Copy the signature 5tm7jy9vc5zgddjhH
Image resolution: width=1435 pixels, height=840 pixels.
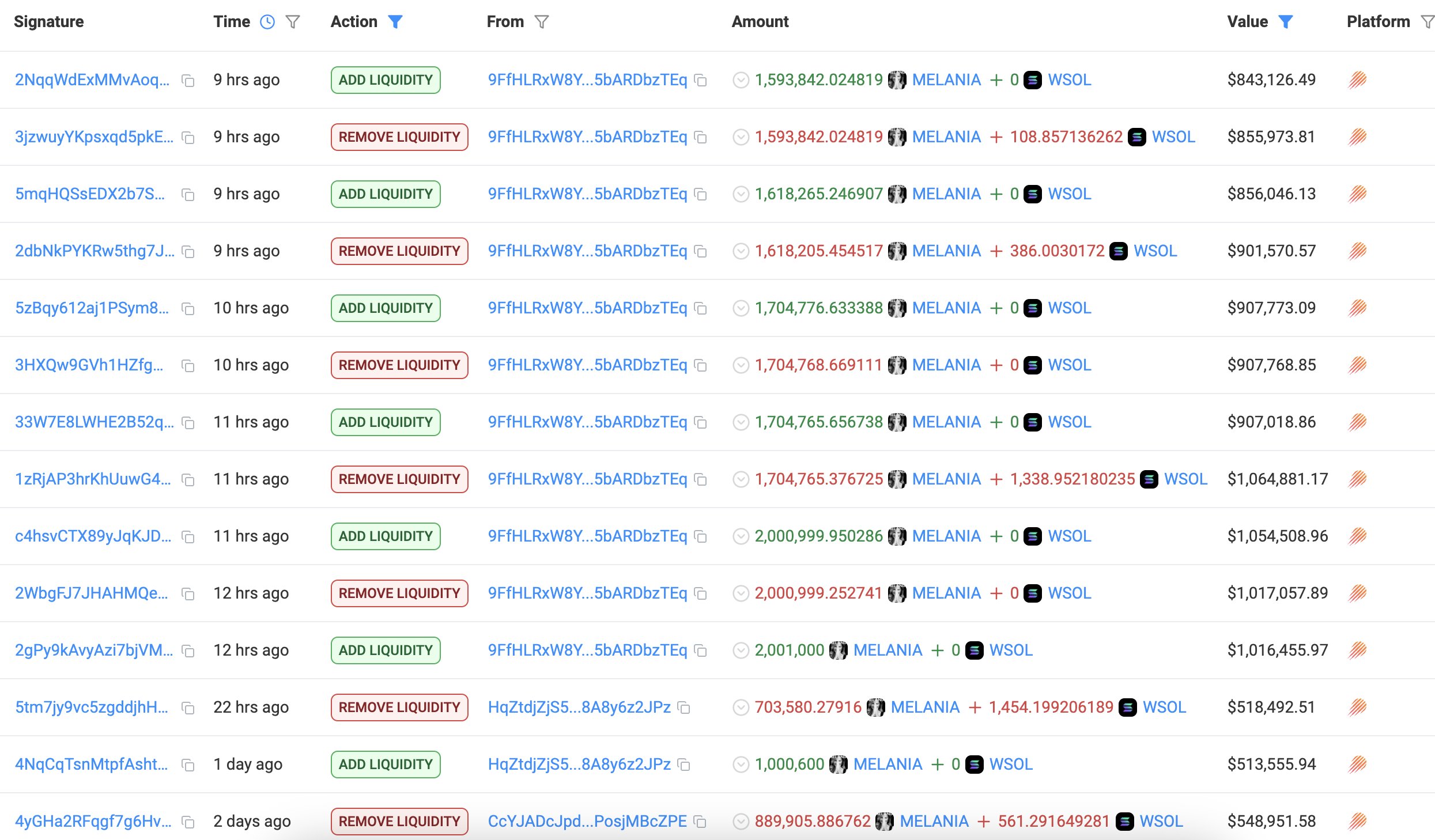pos(187,707)
